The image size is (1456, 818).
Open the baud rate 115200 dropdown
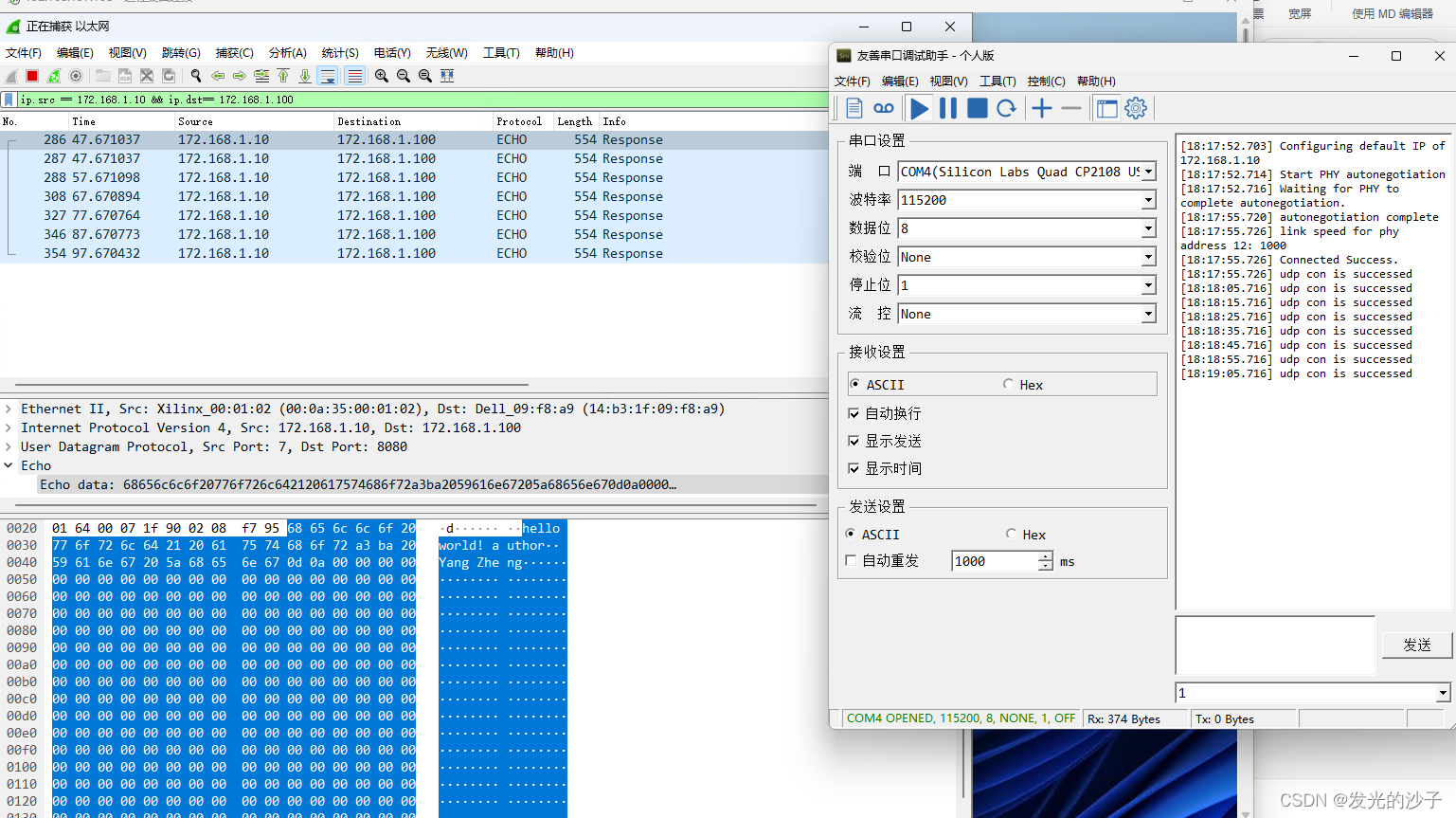[1148, 200]
